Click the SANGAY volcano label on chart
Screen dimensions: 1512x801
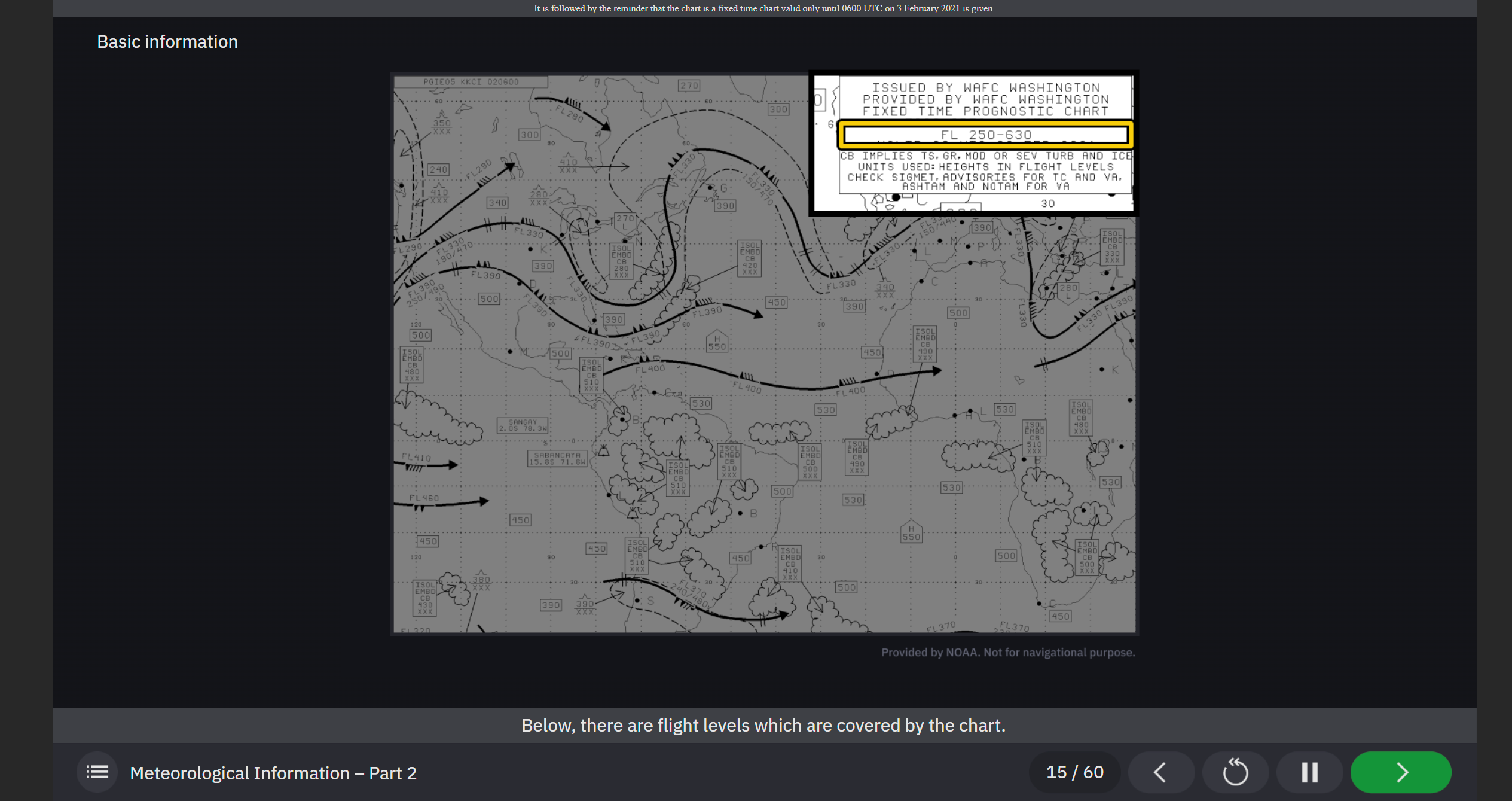(x=523, y=425)
